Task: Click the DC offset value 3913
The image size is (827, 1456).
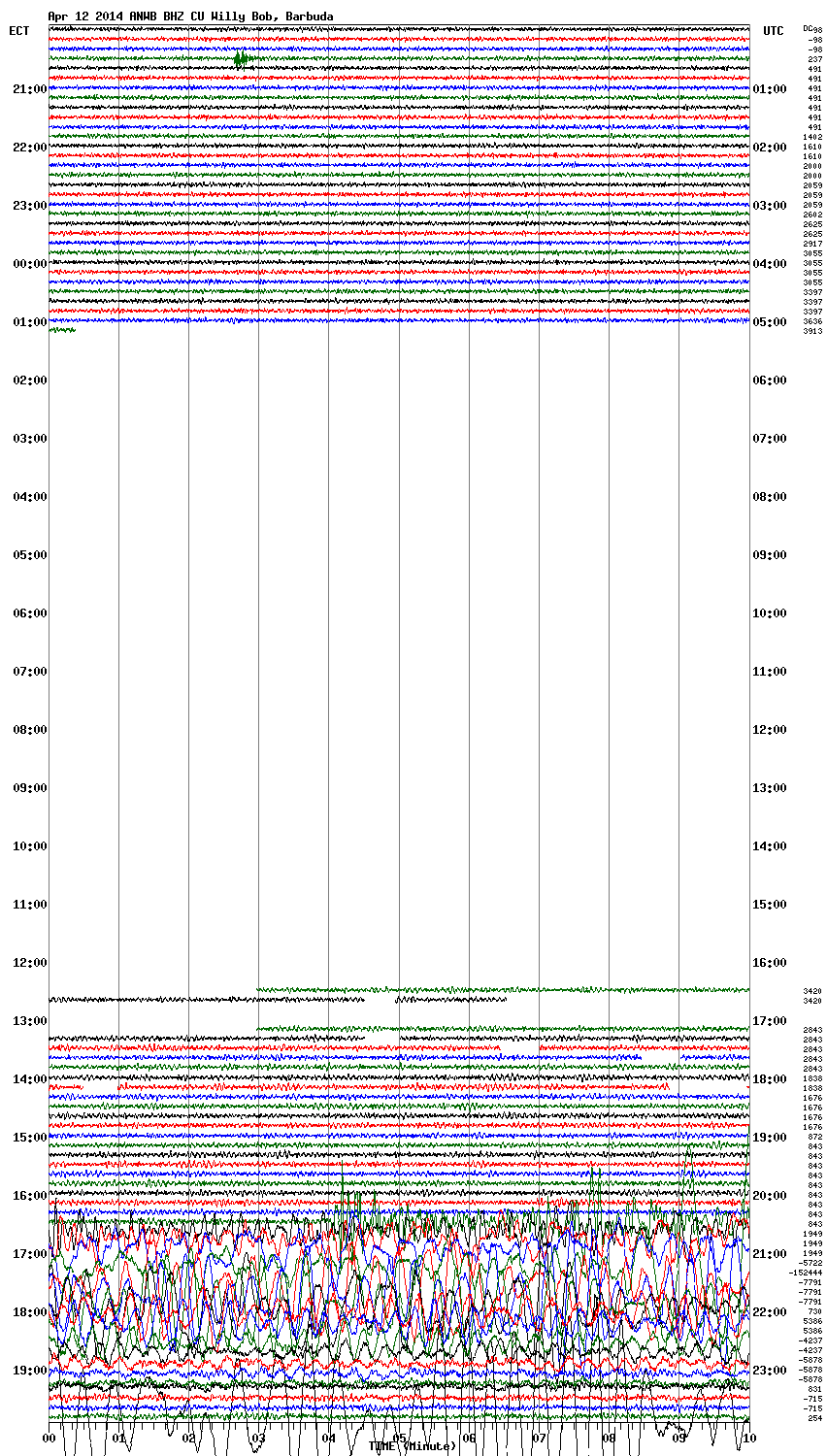Action: point(813,331)
